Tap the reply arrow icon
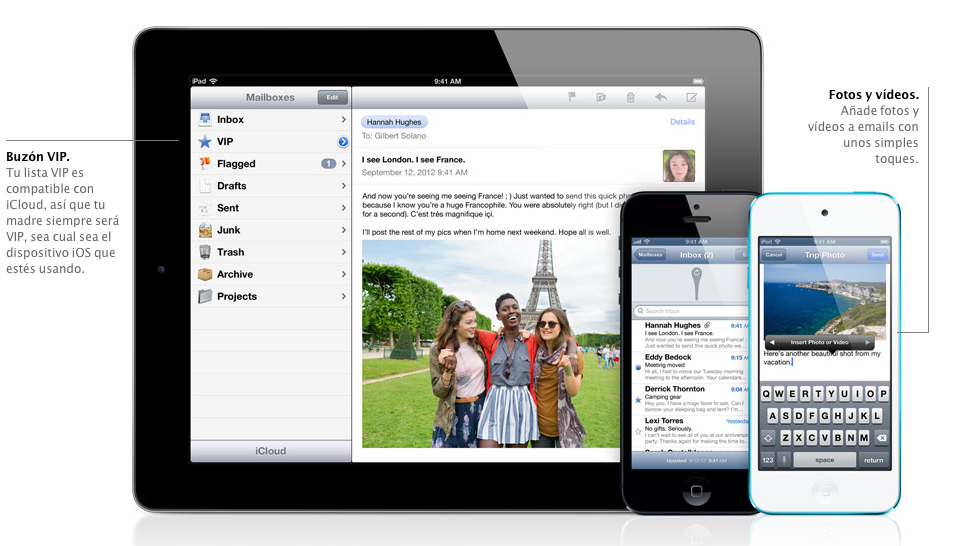Image resolution: width=959 pixels, height=546 pixels. 660,97
